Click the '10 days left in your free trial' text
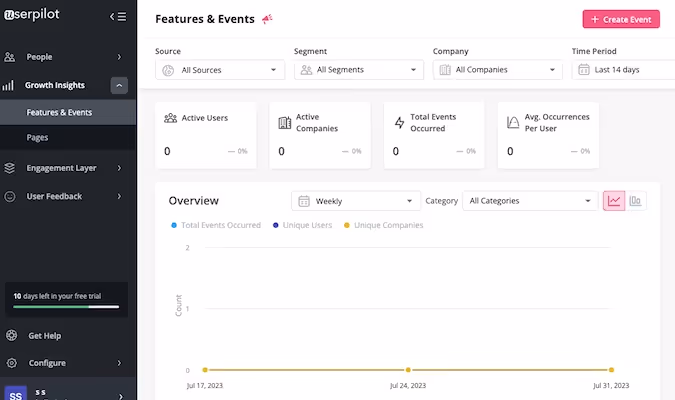 click(x=57, y=296)
